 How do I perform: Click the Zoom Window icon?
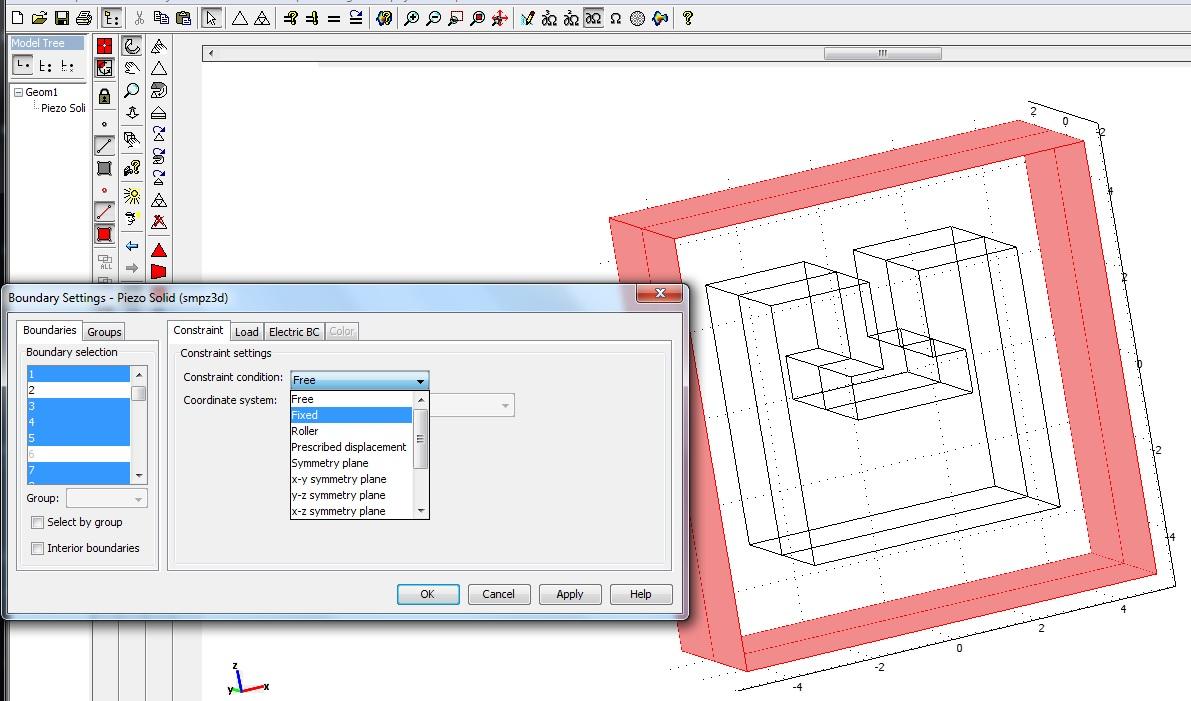point(455,18)
